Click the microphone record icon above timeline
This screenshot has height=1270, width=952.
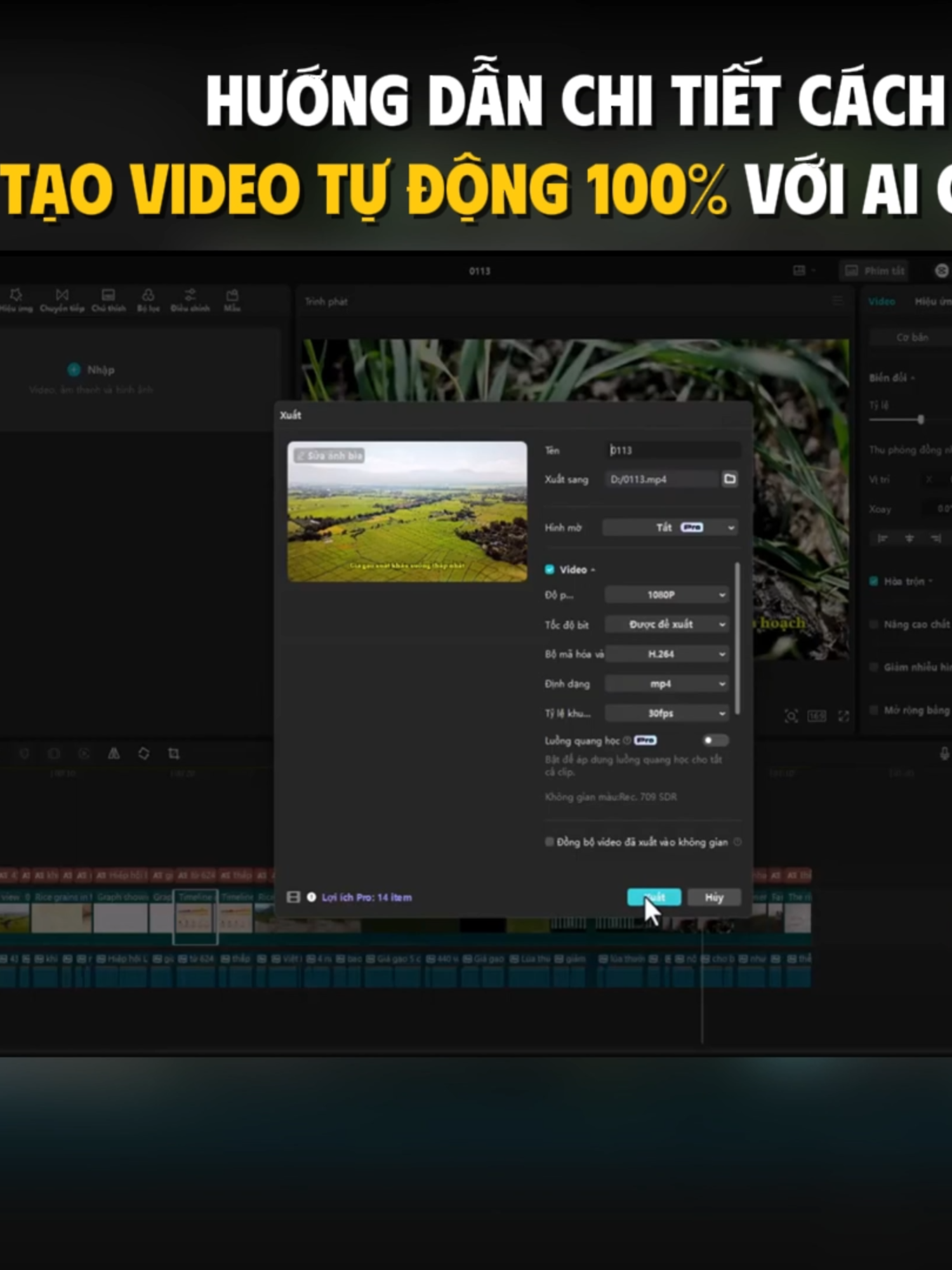click(x=944, y=754)
